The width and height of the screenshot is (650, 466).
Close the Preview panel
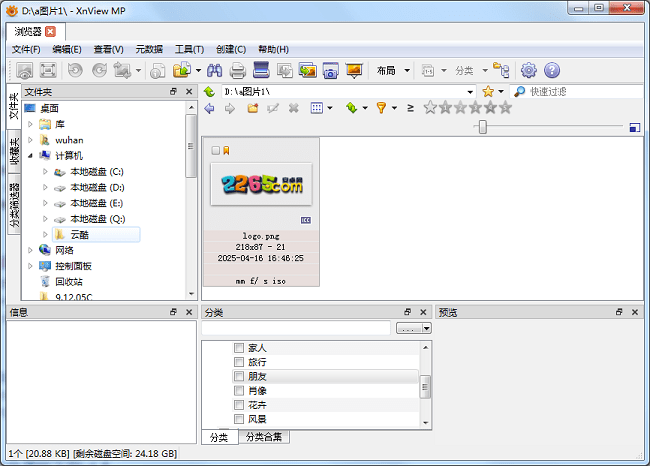pyautogui.click(x=635, y=312)
